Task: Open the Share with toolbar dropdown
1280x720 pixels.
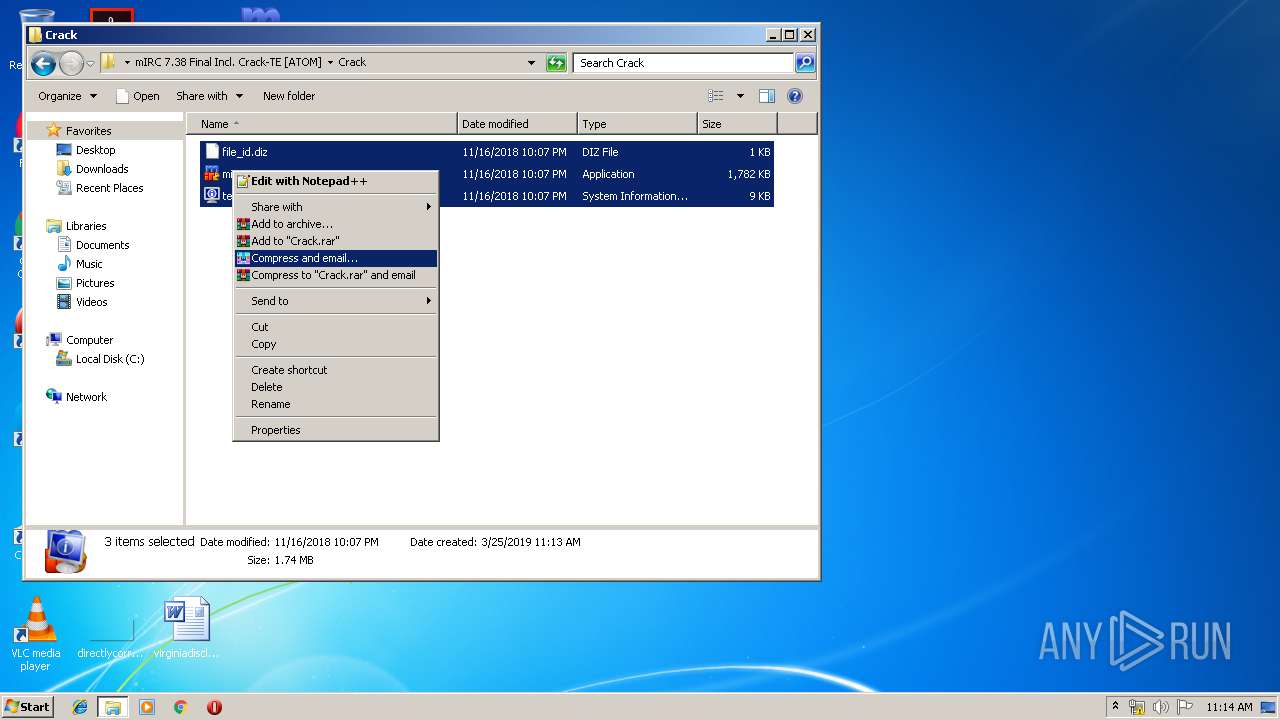Action: coord(209,96)
